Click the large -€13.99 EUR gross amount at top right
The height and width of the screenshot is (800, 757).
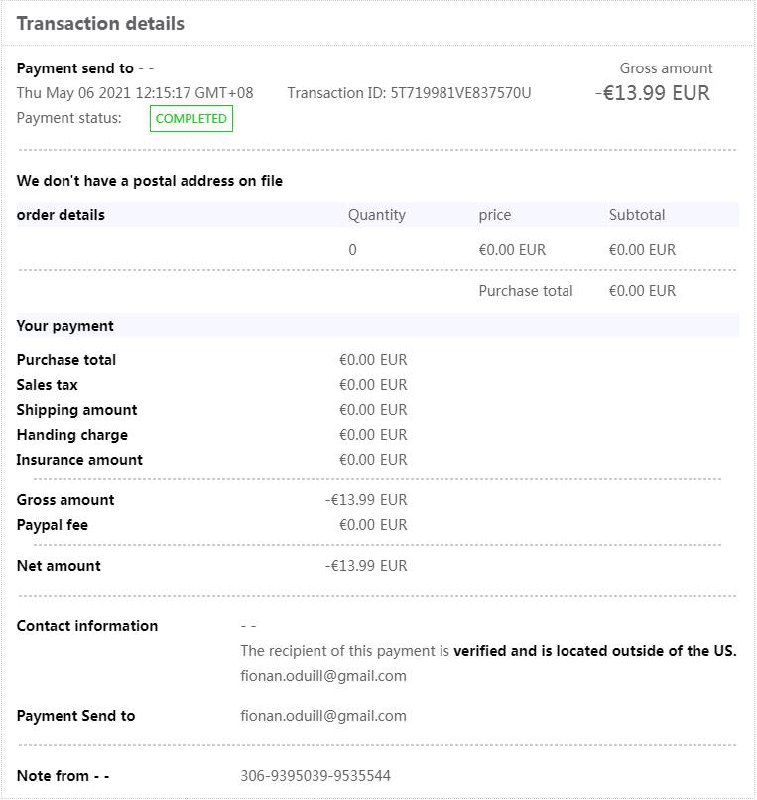click(651, 93)
